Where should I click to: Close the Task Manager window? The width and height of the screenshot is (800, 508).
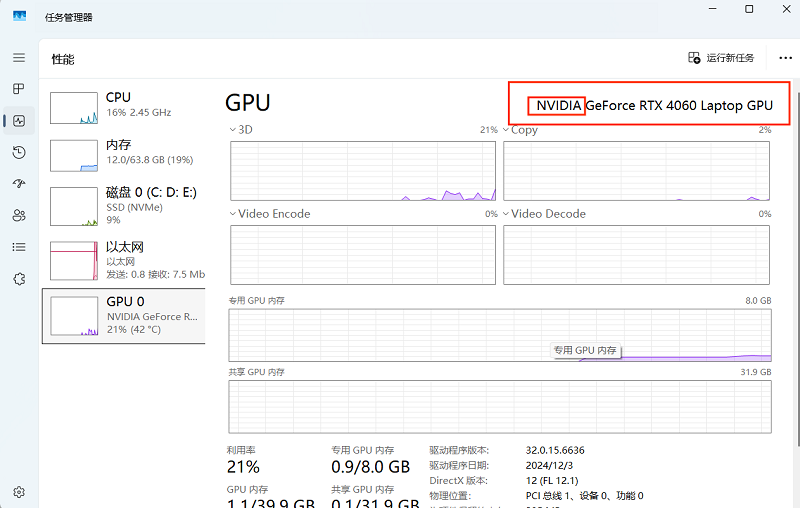(x=786, y=9)
